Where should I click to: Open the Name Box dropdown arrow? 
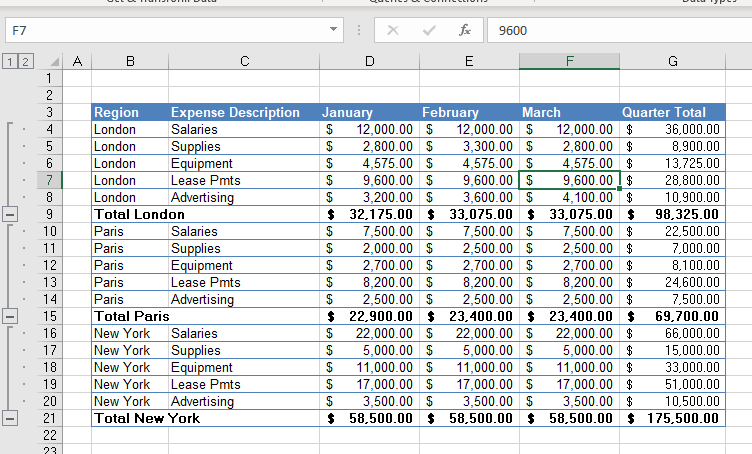[334, 30]
